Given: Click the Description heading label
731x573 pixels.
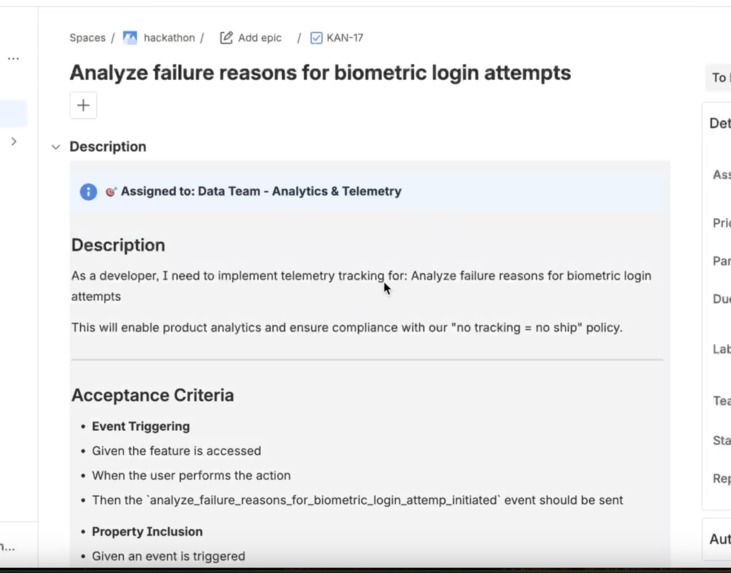Looking at the screenshot, I should [108, 147].
